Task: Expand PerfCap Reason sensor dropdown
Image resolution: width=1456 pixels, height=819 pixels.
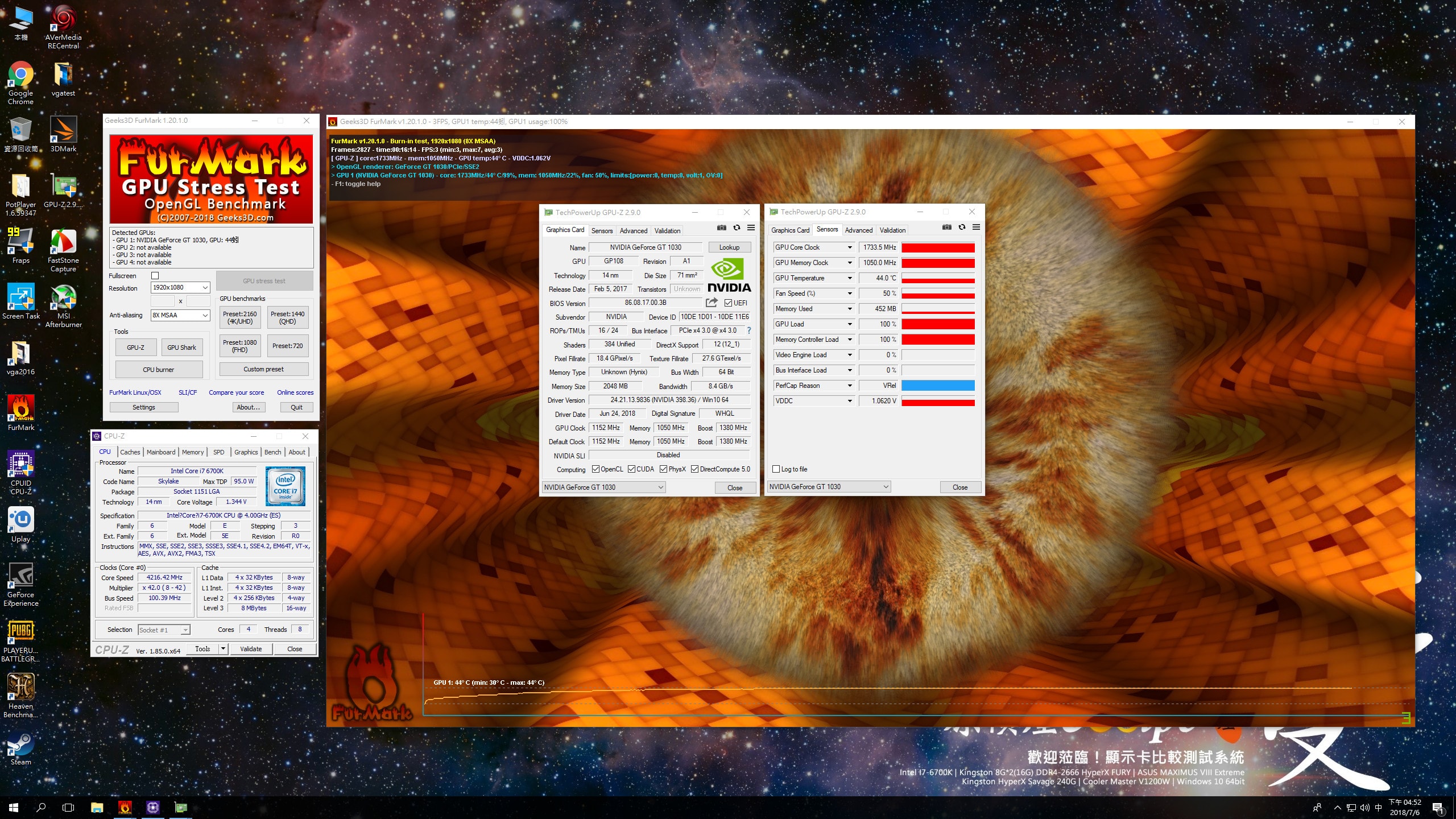Action: point(850,386)
